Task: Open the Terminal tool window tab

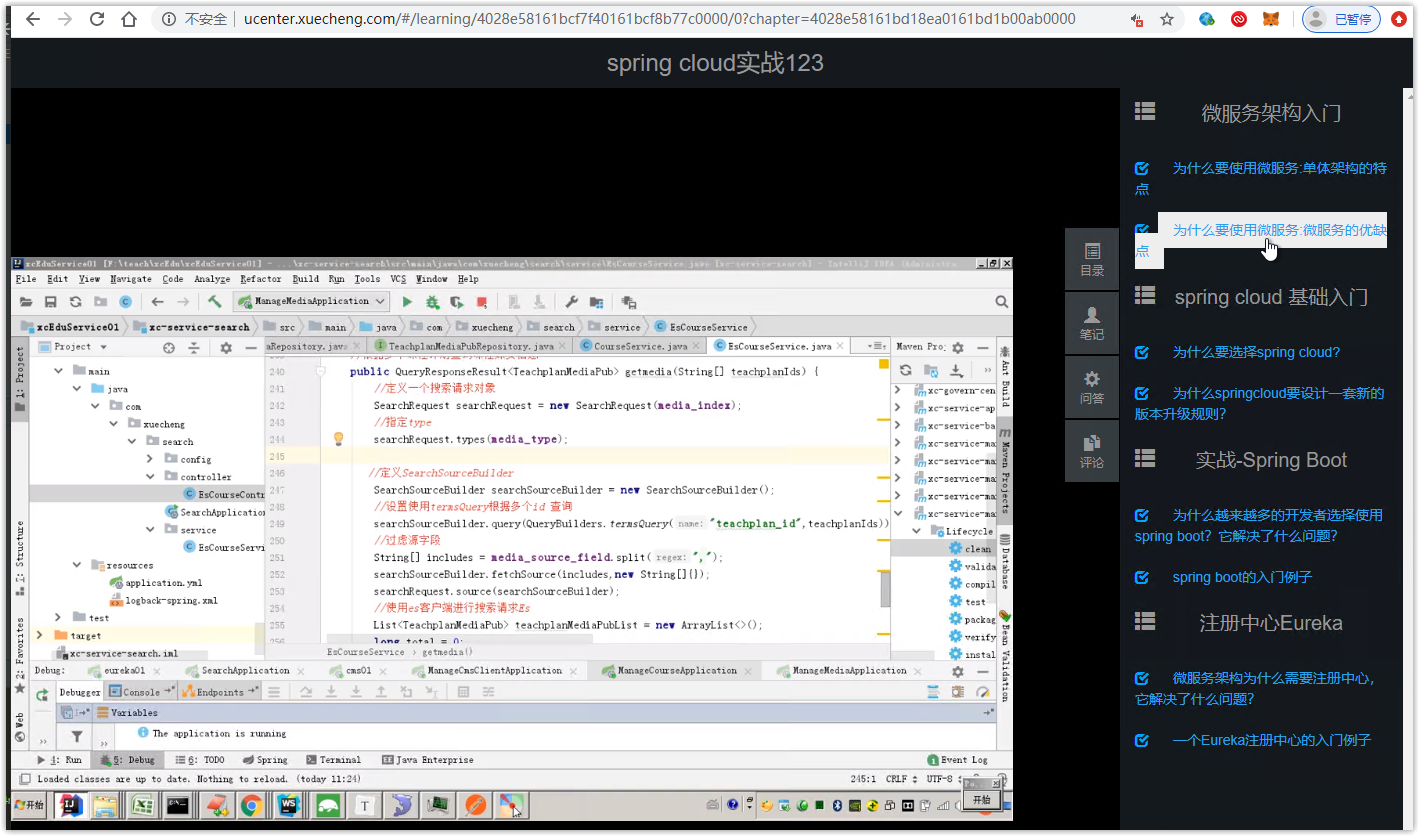Action: (x=333, y=760)
